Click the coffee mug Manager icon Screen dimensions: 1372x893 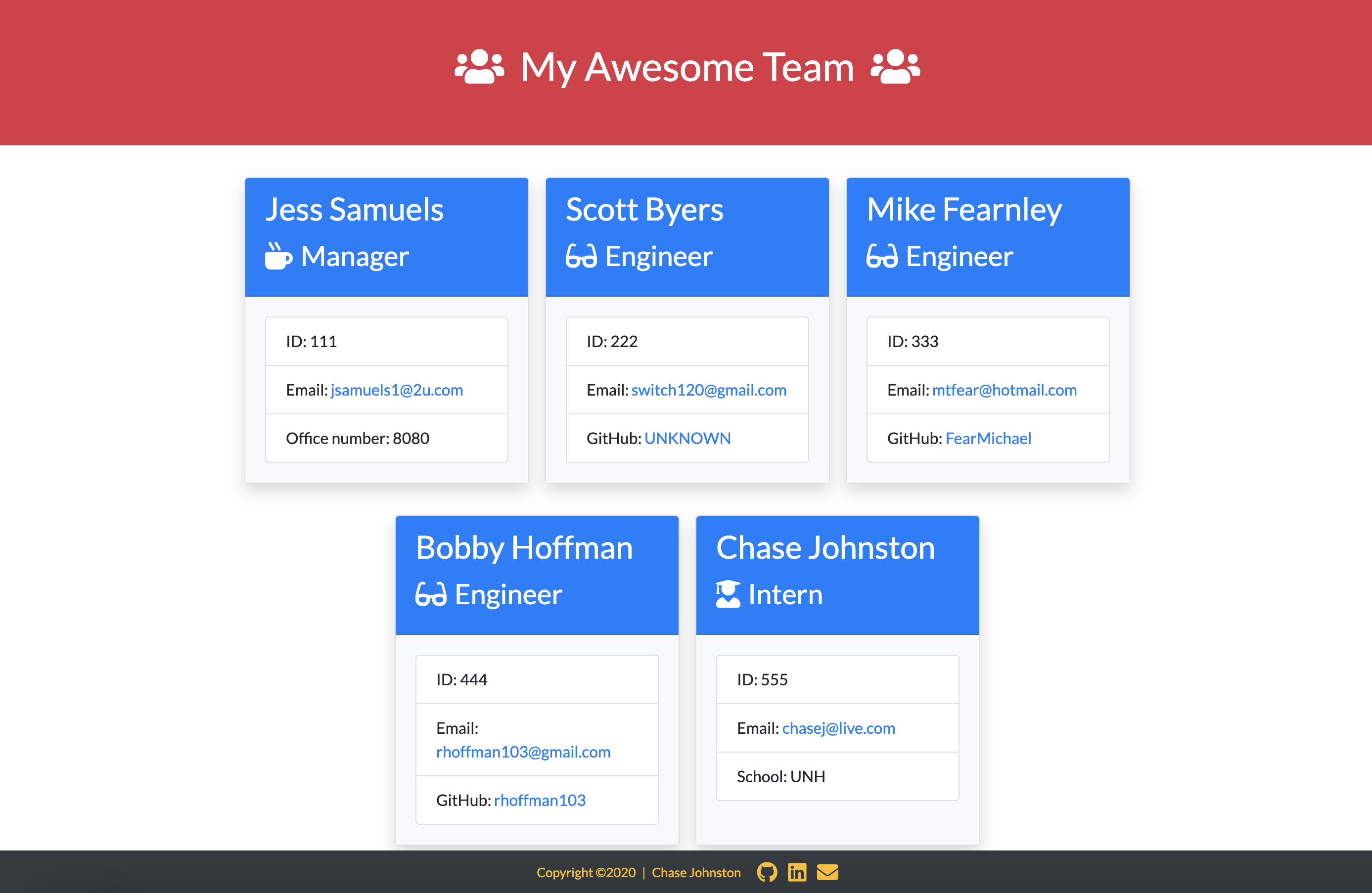tap(278, 256)
